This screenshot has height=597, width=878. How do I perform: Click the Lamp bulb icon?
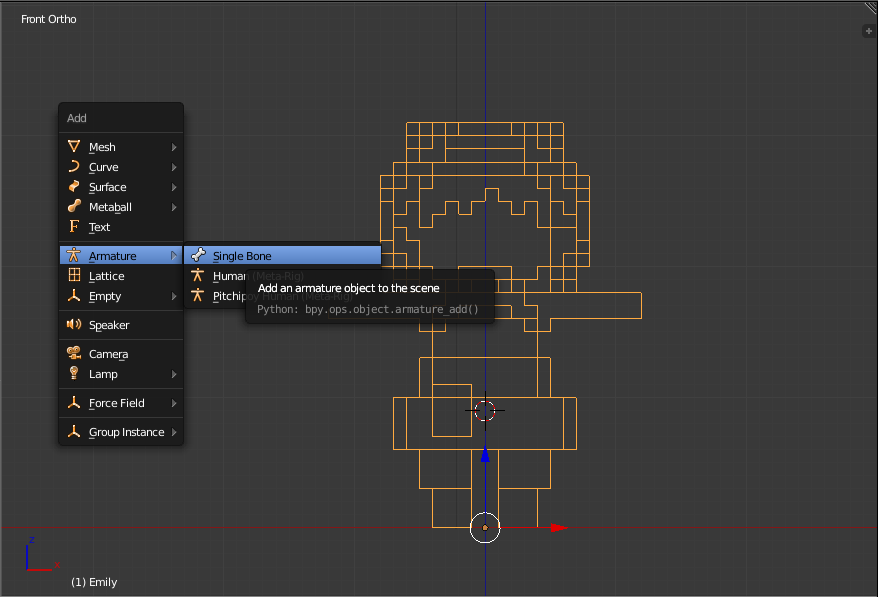pyautogui.click(x=74, y=373)
